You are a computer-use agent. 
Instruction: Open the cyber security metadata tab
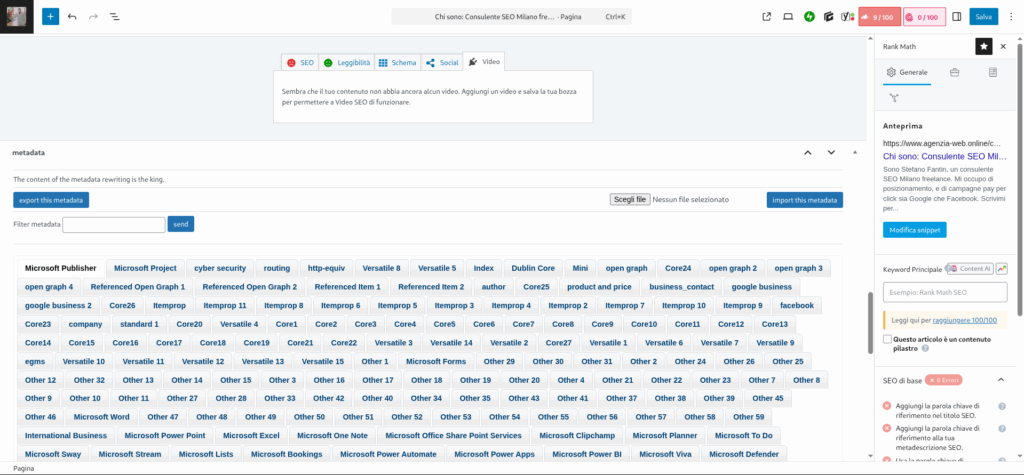tap(220, 268)
